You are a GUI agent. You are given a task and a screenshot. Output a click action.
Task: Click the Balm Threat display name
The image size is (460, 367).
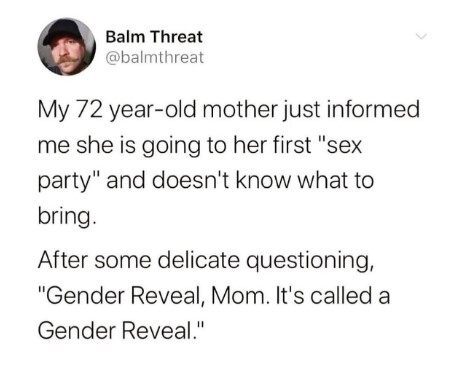pyautogui.click(x=154, y=37)
